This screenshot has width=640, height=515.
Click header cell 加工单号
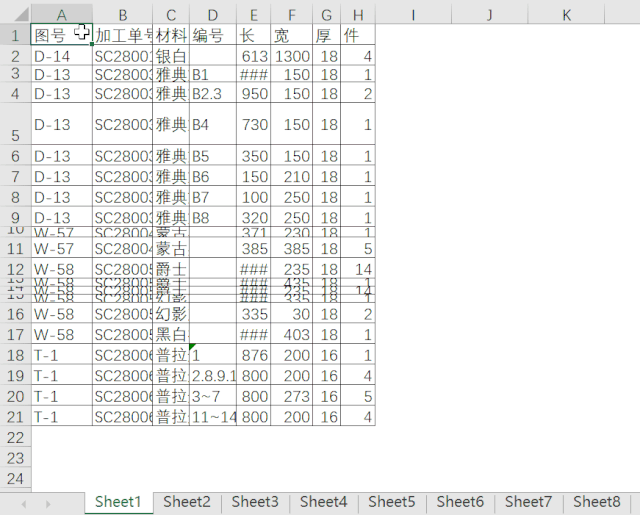point(122,35)
